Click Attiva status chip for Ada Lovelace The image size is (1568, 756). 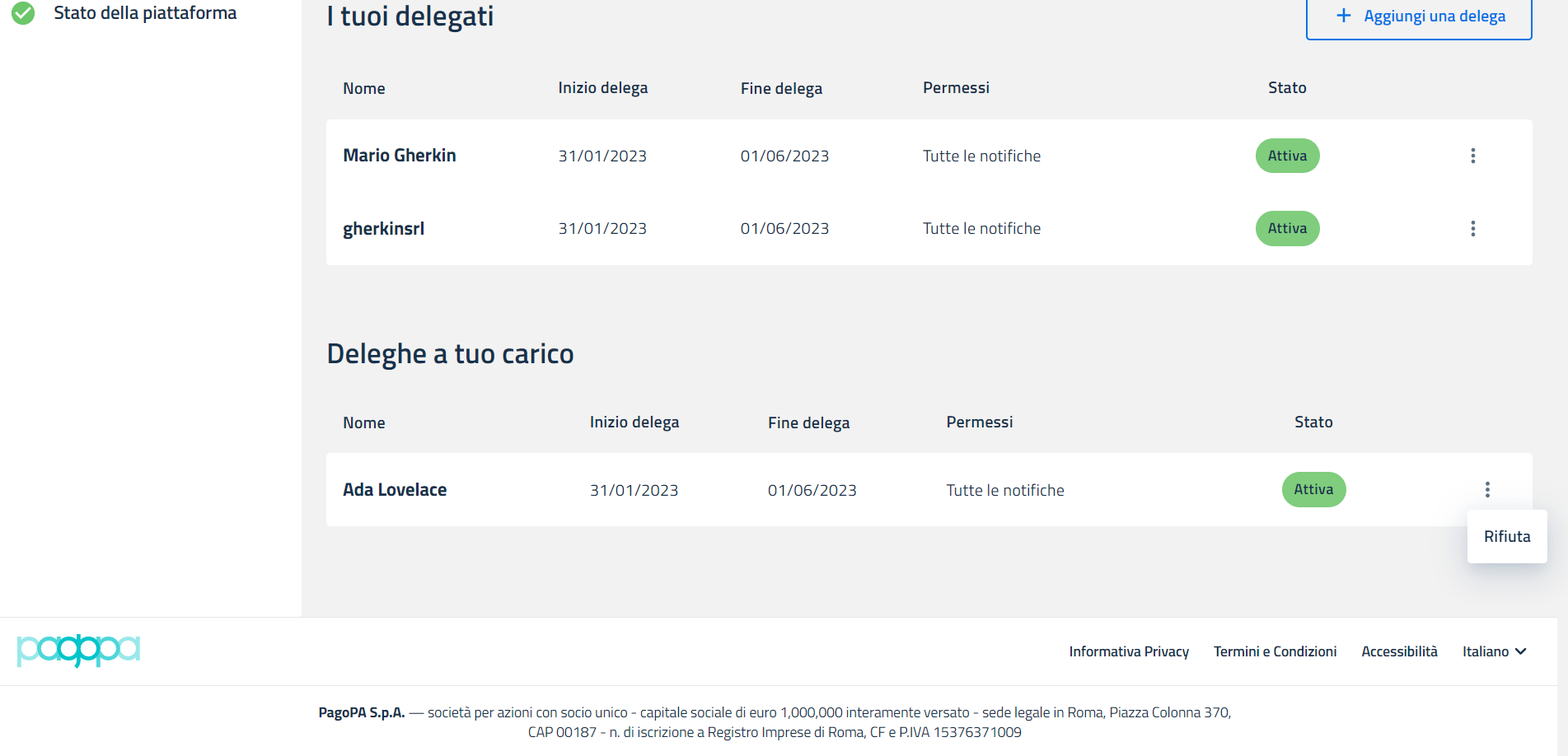(1313, 490)
